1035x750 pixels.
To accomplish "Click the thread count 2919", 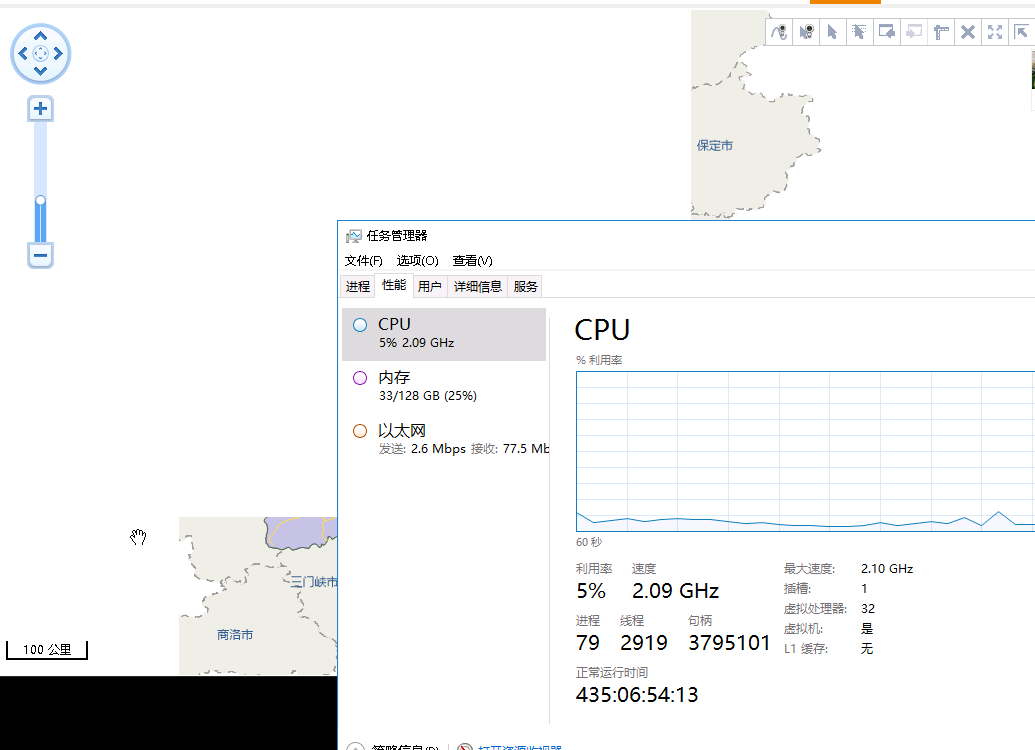I will click(x=644, y=642).
